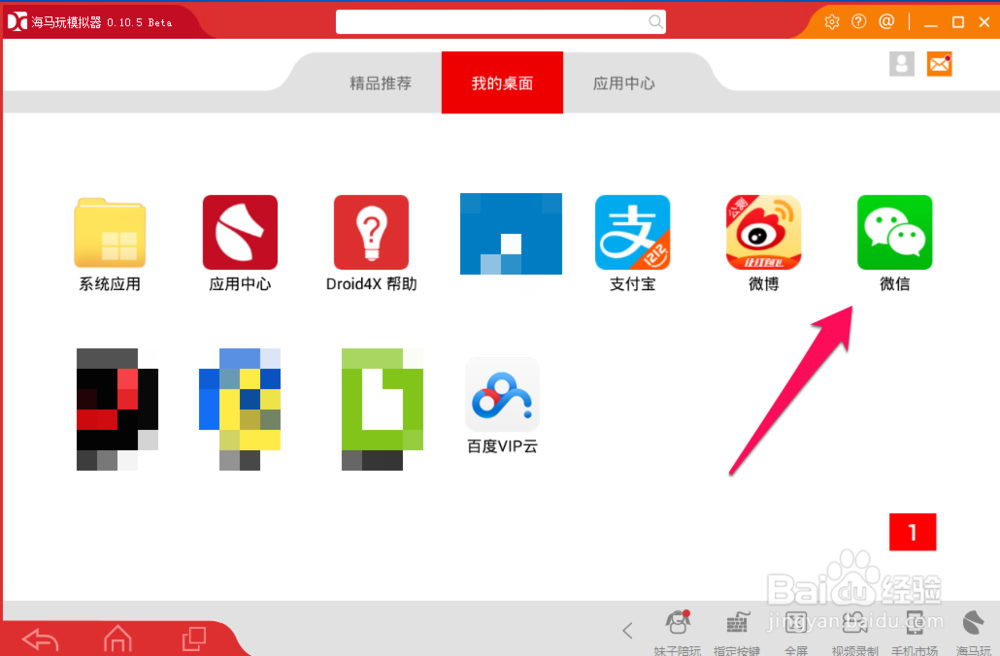Viewport: 1000px width, 656px height.
Task: Open the 微信 WeChat app
Action: tap(894, 233)
